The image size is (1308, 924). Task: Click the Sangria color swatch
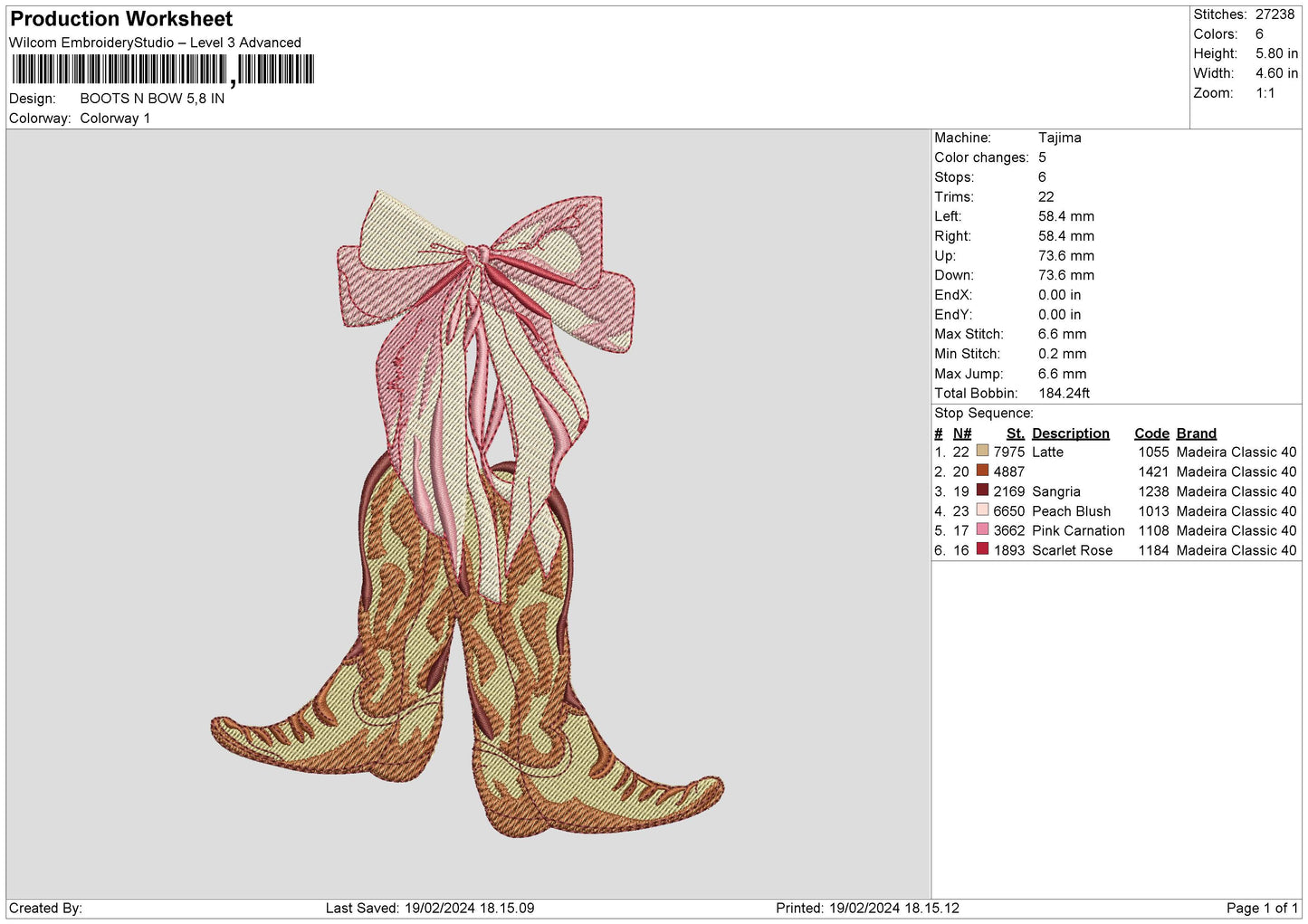pyautogui.click(x=982, y=491)
